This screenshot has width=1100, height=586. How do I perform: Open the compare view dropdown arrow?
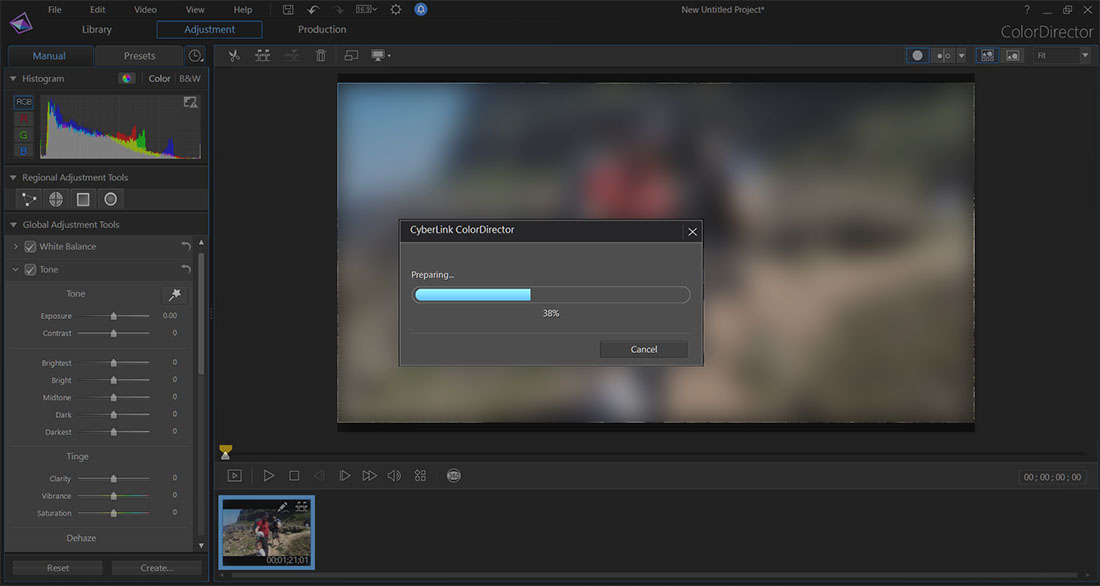pos(961,55)
